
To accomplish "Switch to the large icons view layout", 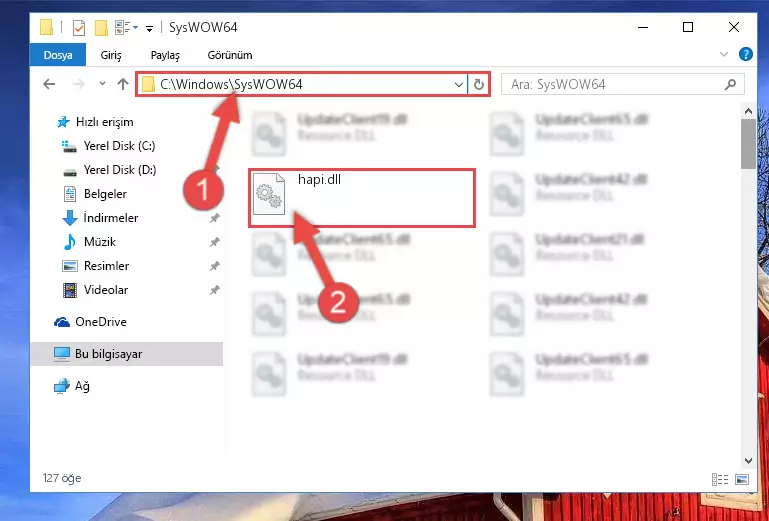I will pos(742,479).
